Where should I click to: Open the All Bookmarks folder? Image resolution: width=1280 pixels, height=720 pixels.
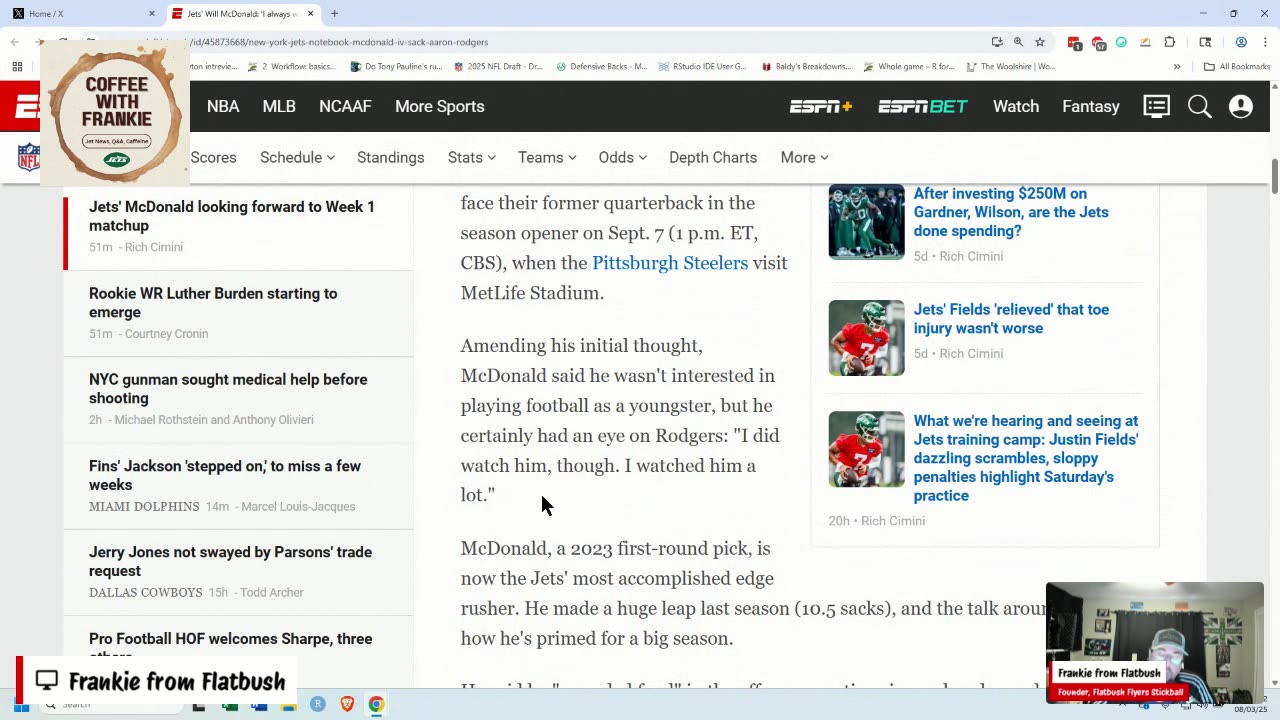[x=1237, y=67]
